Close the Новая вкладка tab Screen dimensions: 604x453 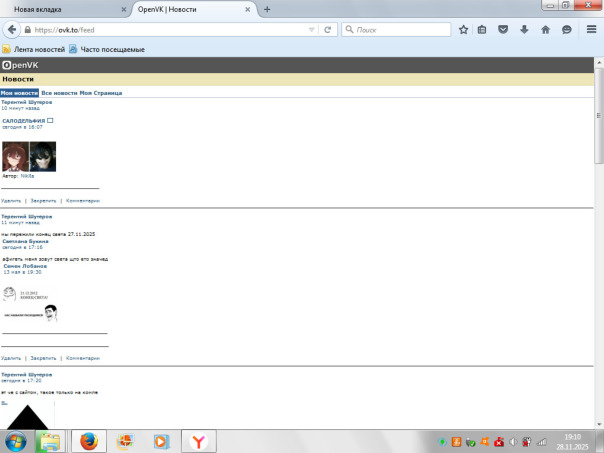(124, 10)
